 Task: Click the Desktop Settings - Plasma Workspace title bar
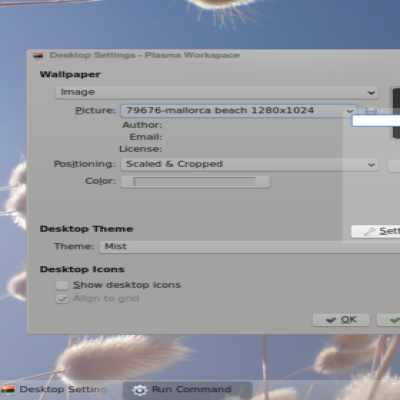click(x=213, y=55)
